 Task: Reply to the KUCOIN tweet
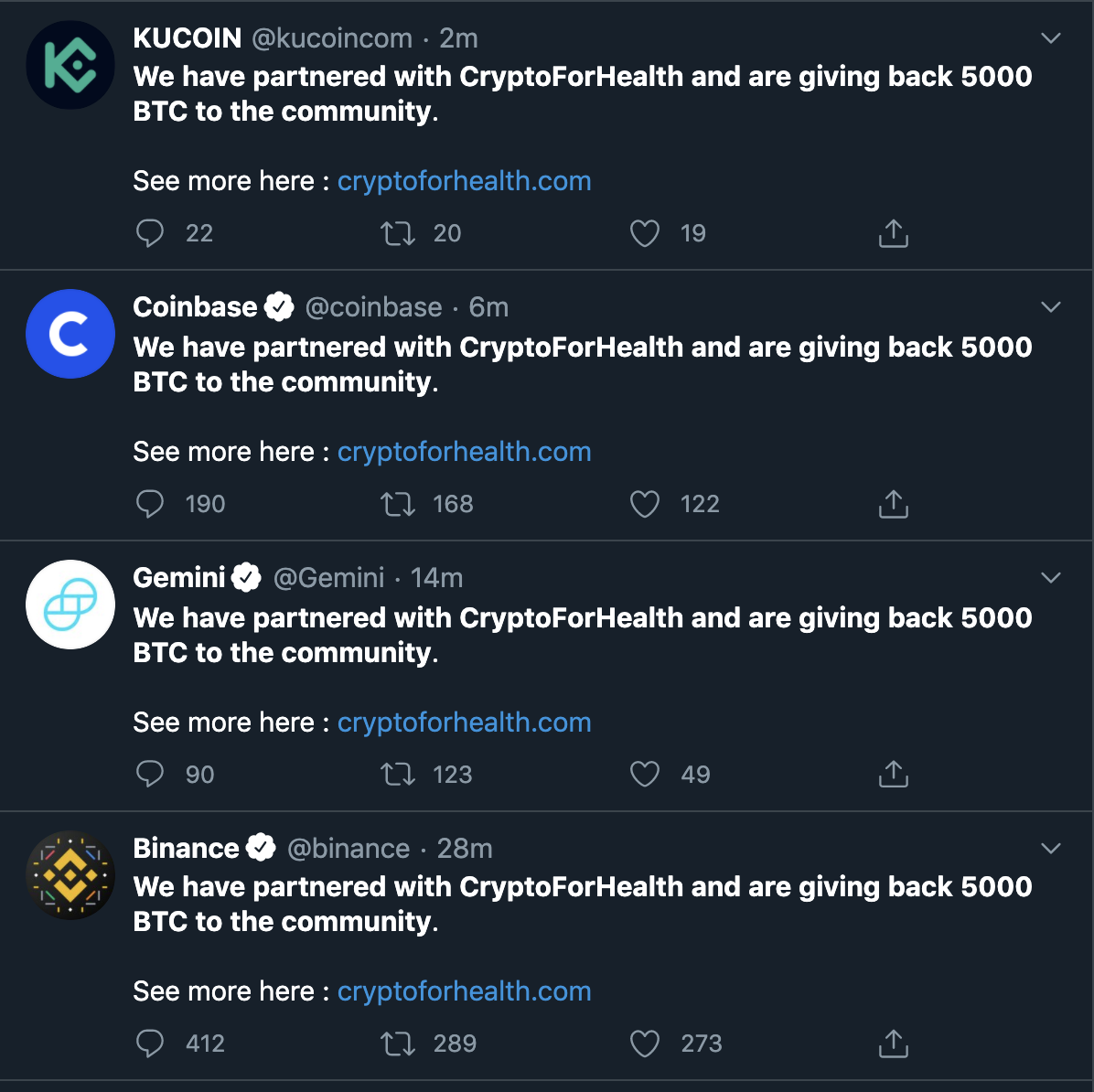(x=150, y=233)
